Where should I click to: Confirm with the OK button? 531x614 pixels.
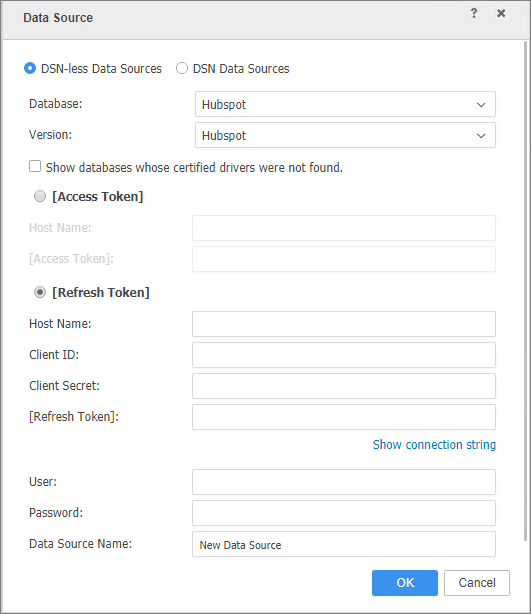pyautogui.click(x=405, y=583)
